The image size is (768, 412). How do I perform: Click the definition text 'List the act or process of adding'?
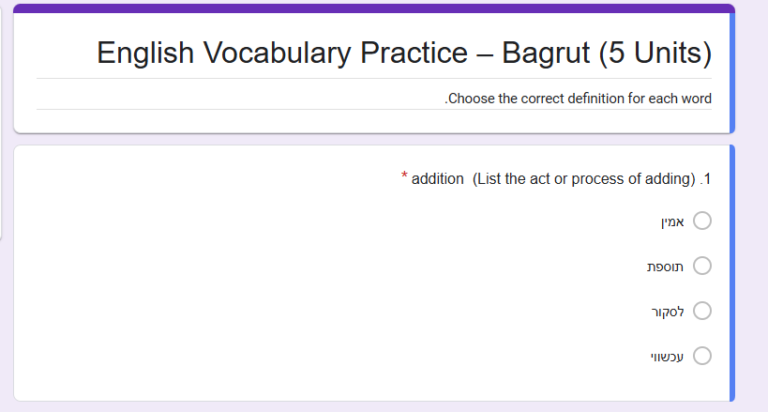pos(584,179)
